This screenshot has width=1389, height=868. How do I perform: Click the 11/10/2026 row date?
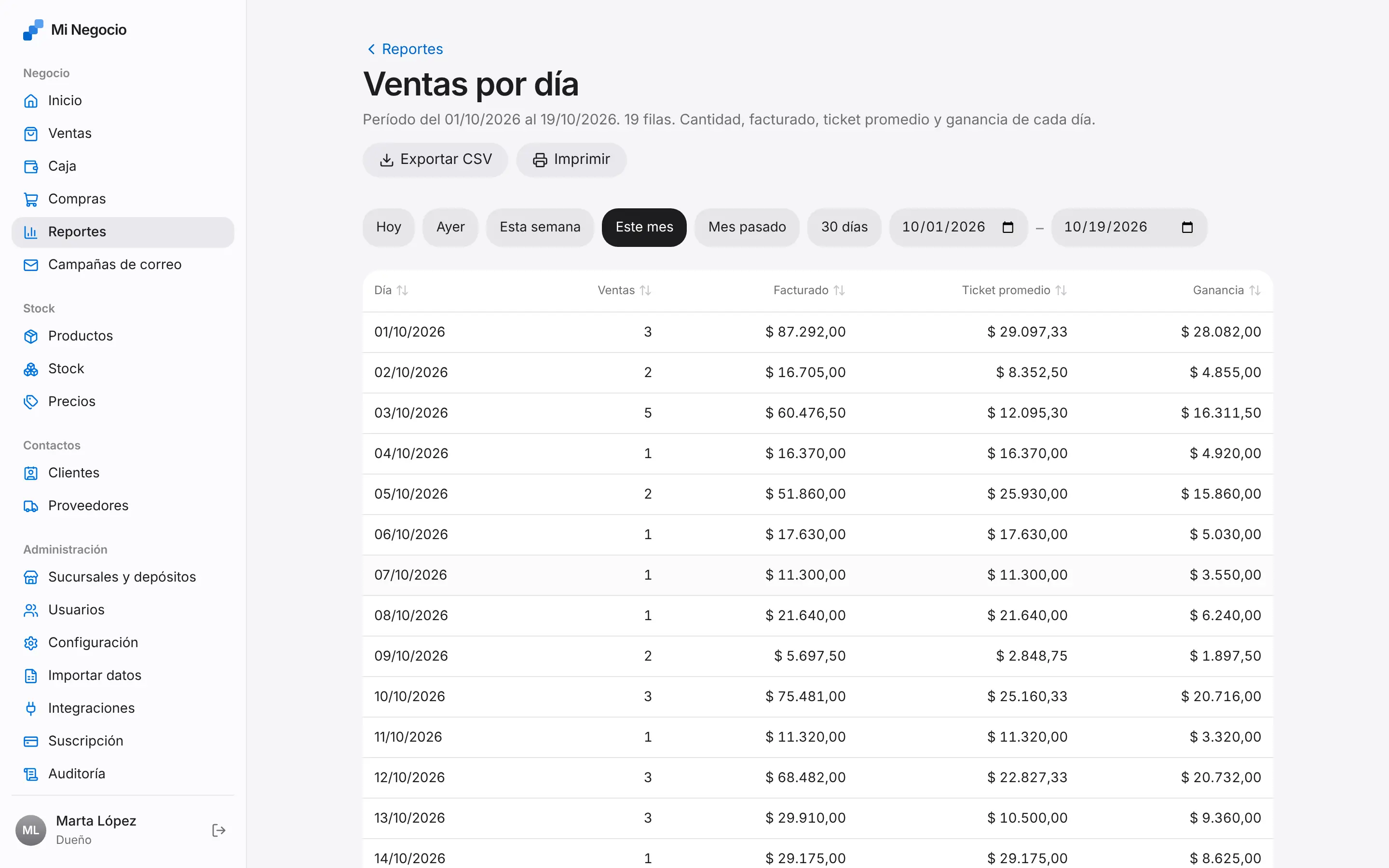408,737
